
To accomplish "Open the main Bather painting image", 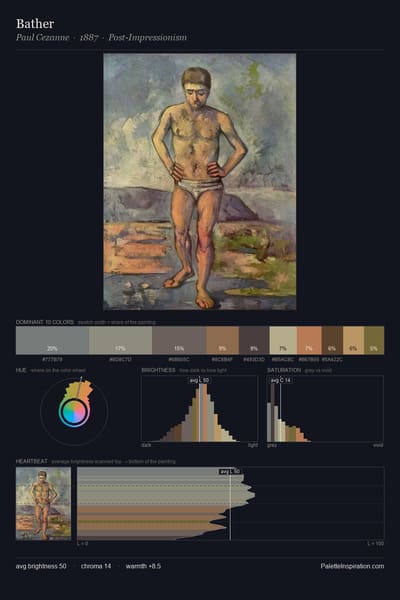I will (x=199, y=181).
